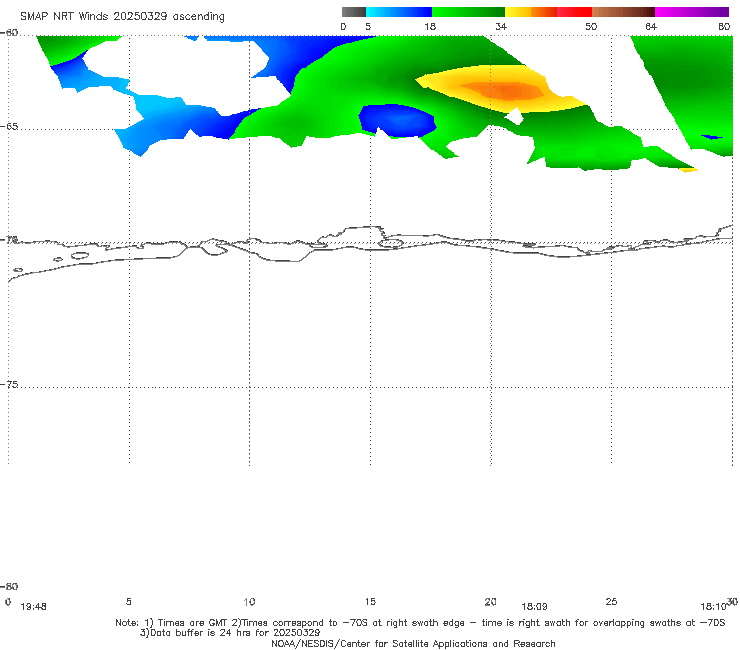Click the longitude axis label "20"
This screenshot has height=650, width=740.
(490, 601)
